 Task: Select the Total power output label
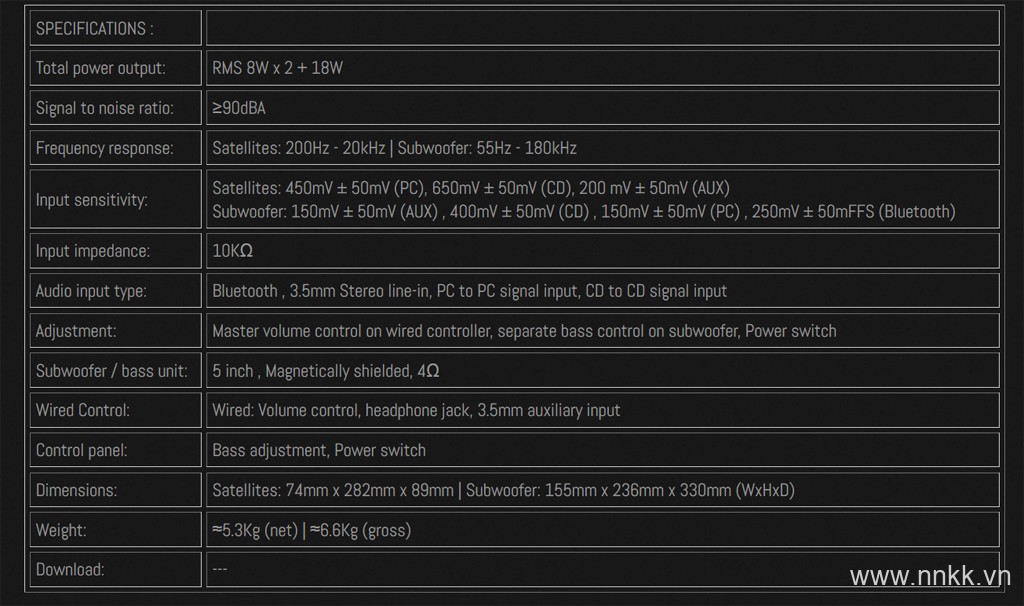tap(101, 68)
